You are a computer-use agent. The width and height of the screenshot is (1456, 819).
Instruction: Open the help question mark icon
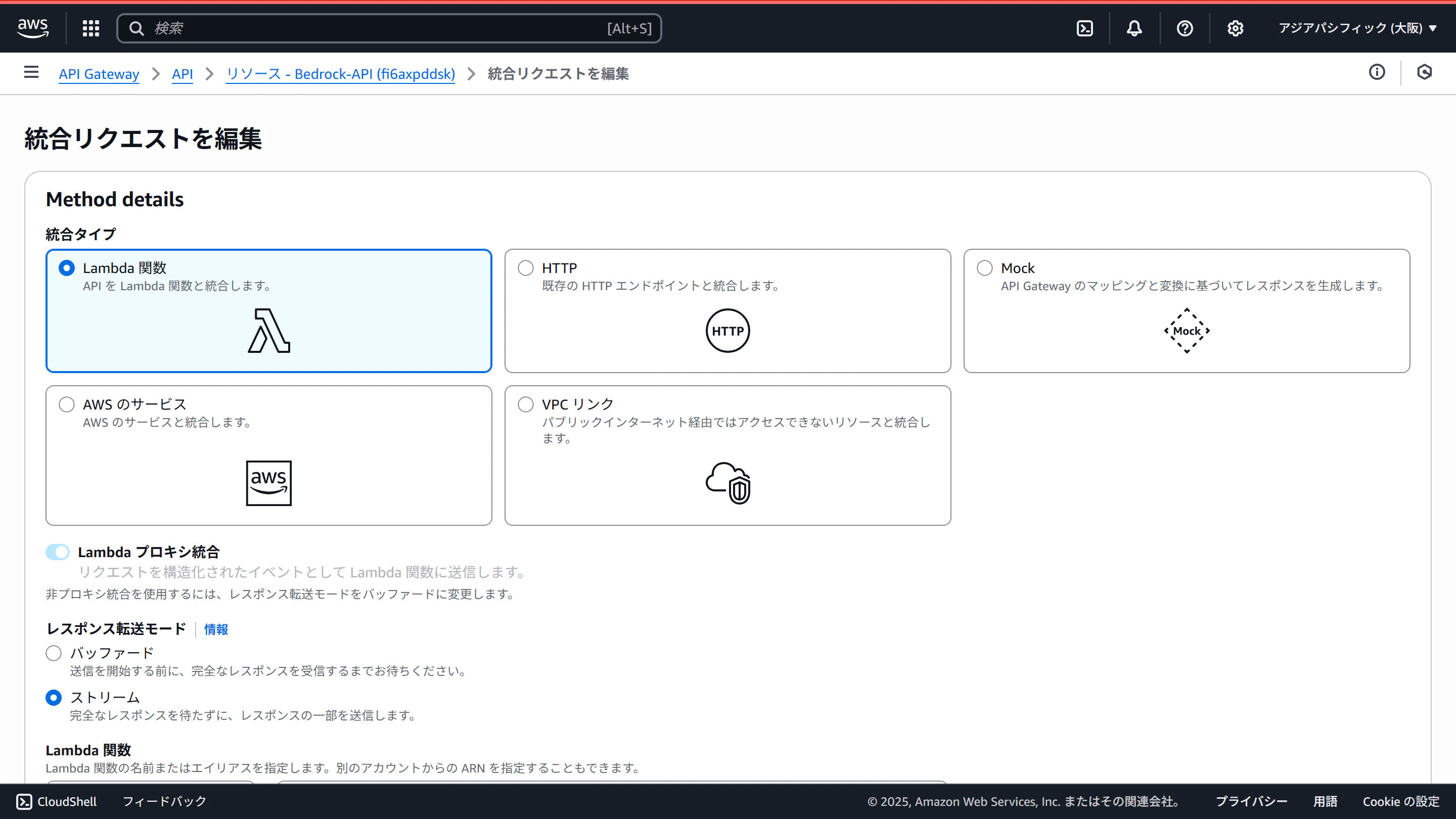[1185, 28]
